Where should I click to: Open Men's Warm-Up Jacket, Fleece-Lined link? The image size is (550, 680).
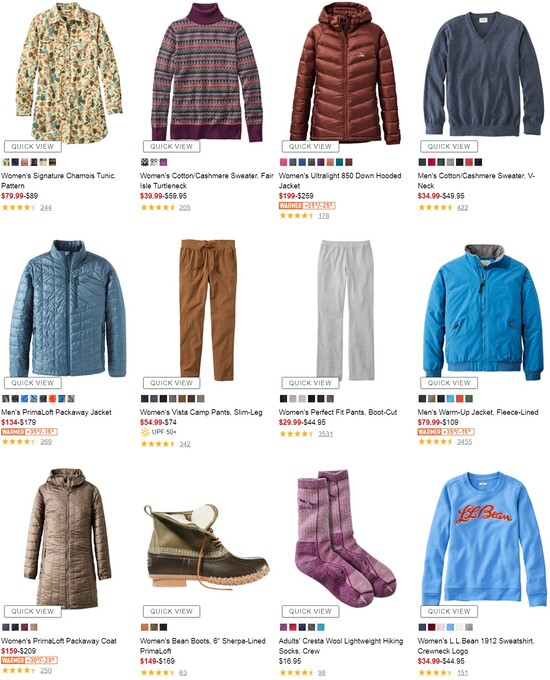(478, 412)
